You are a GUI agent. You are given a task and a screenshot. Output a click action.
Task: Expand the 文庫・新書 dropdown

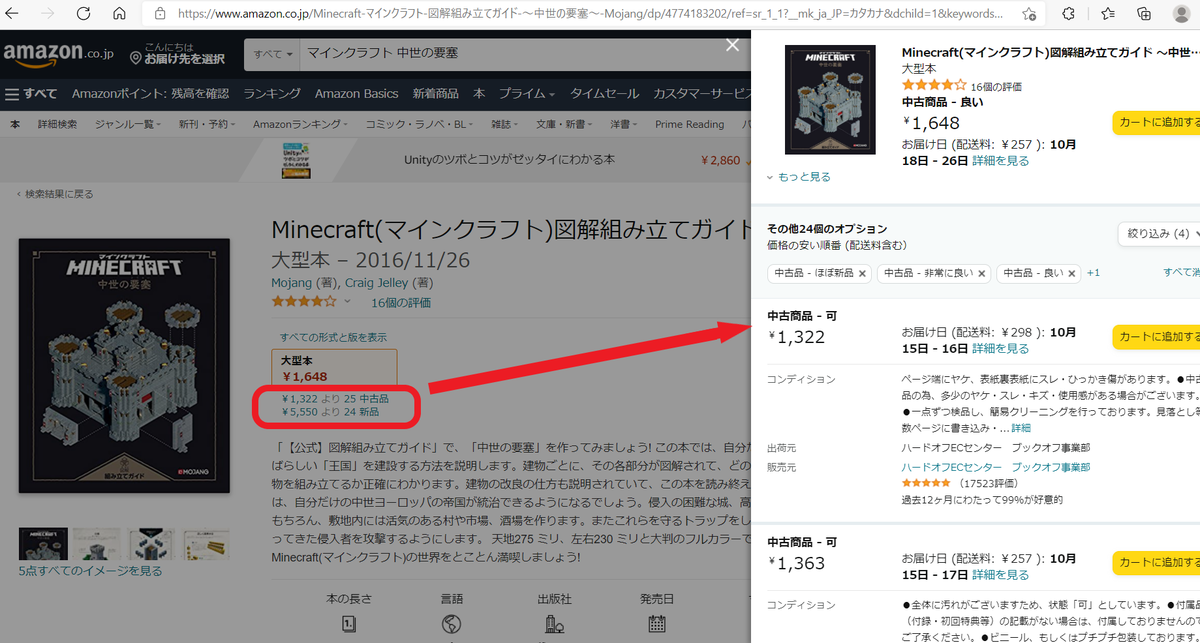(x=563, y=124)
